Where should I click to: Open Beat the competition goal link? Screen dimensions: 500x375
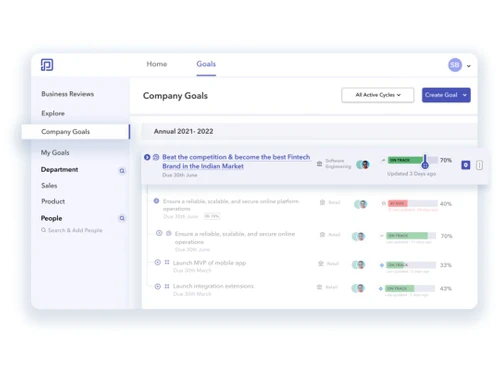(x=236, y=161)
